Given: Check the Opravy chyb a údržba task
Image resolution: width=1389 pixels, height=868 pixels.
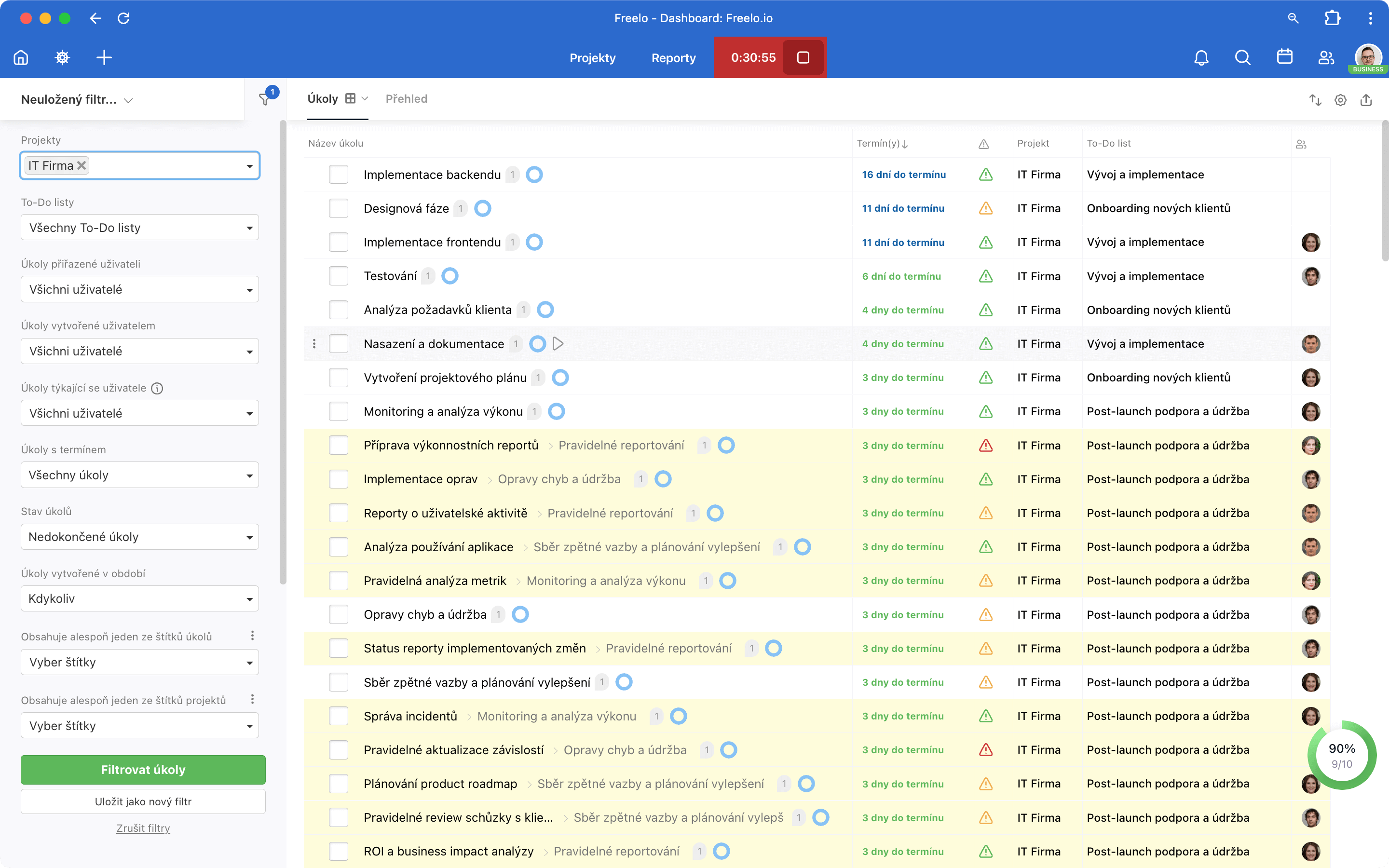Looking at the screenshot, I should pyautogui.click(x=339, y=615).
